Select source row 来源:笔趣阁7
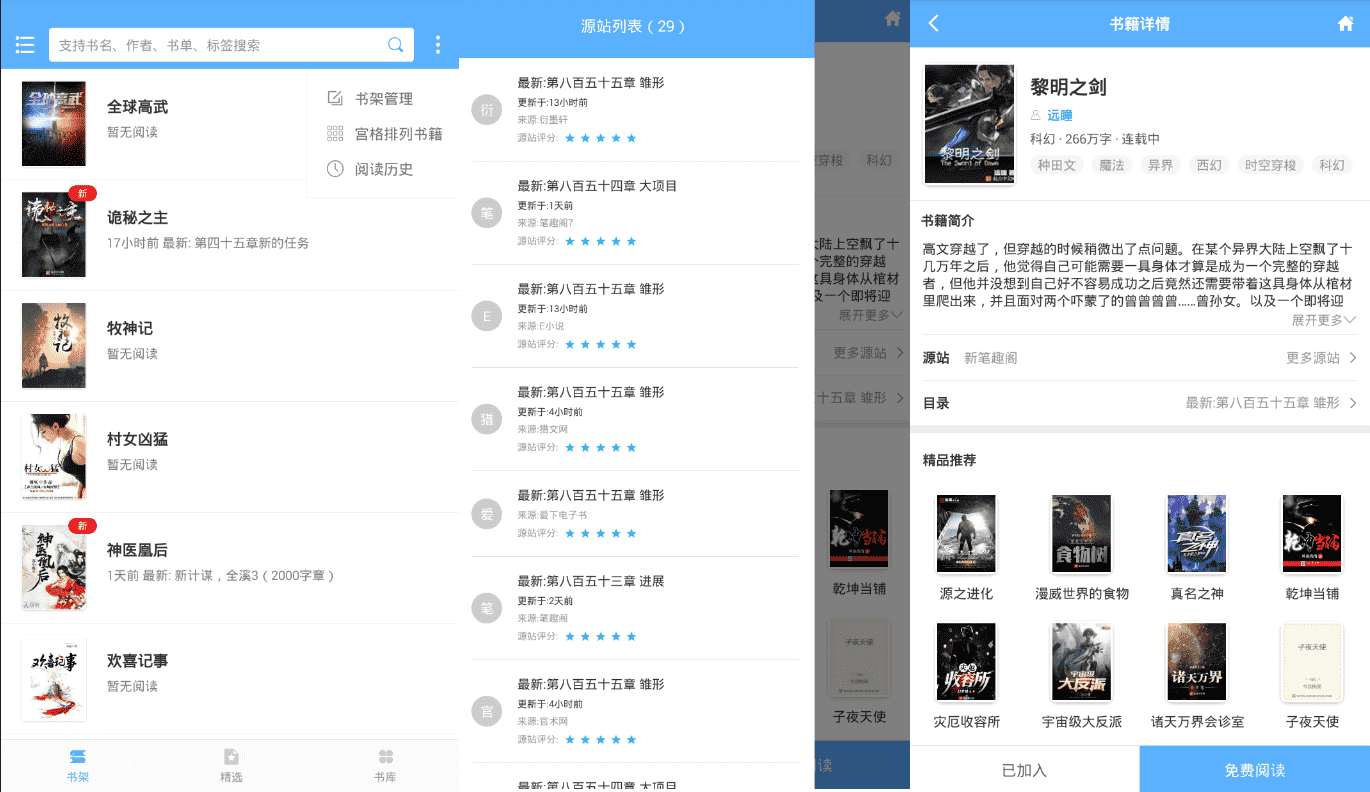The image size is (1370, 792). click(x=636, y=213)
